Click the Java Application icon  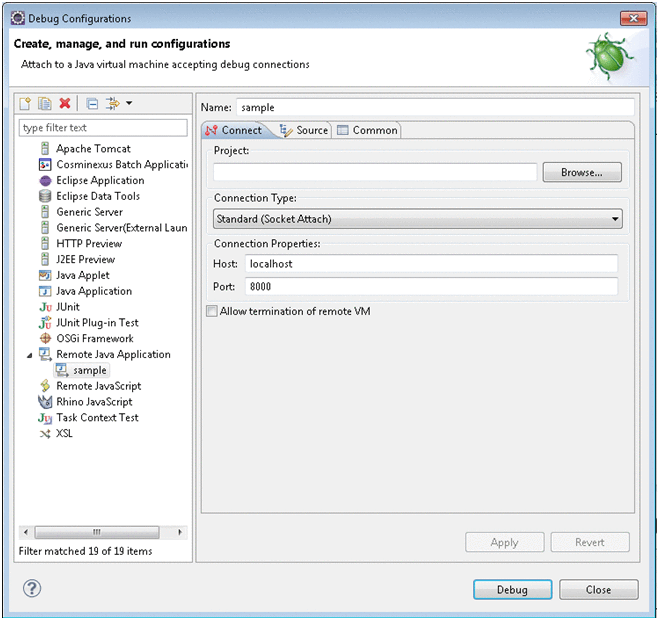click(x=45, y=291)
